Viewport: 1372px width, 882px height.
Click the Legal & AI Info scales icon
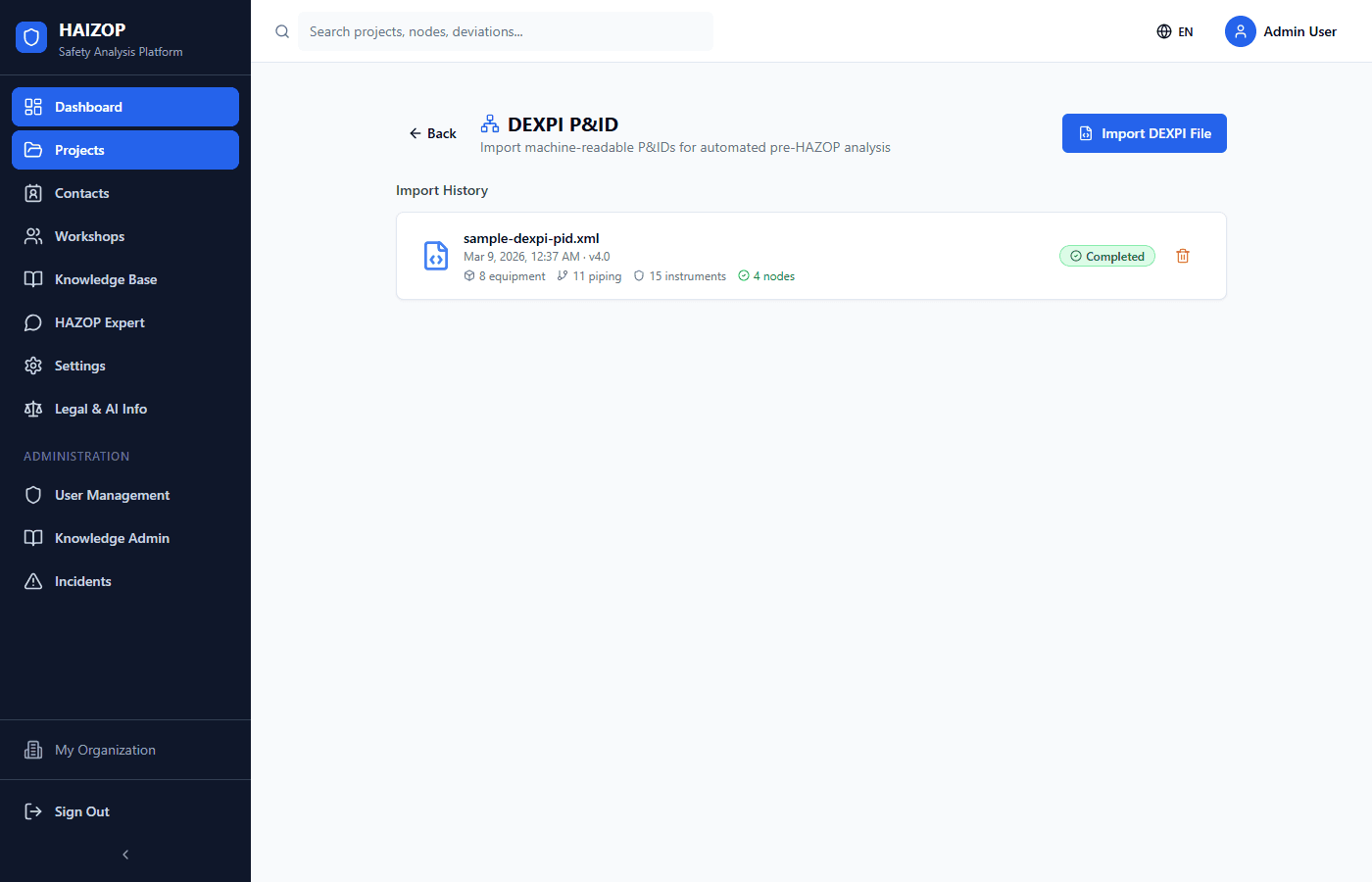33,409
